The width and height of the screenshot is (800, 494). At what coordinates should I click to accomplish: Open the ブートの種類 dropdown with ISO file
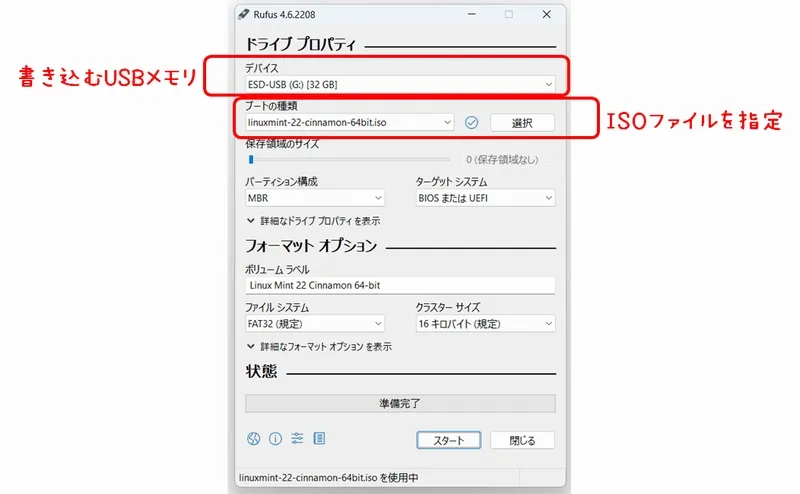click(x=349, y=122)
